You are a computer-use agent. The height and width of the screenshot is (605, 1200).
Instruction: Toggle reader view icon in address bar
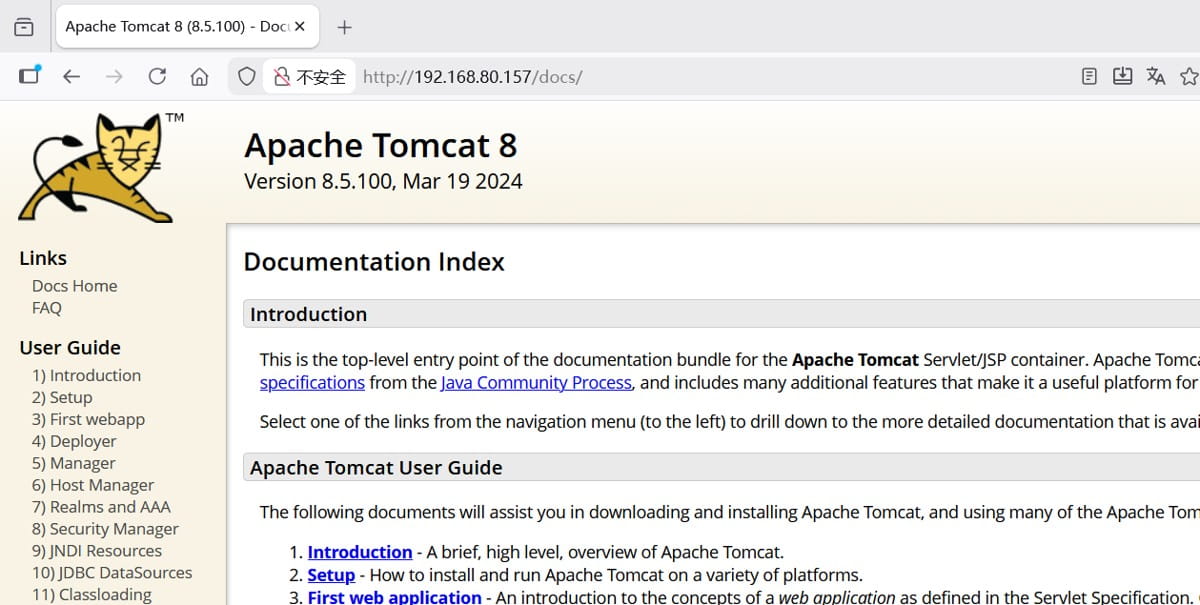1089,76
